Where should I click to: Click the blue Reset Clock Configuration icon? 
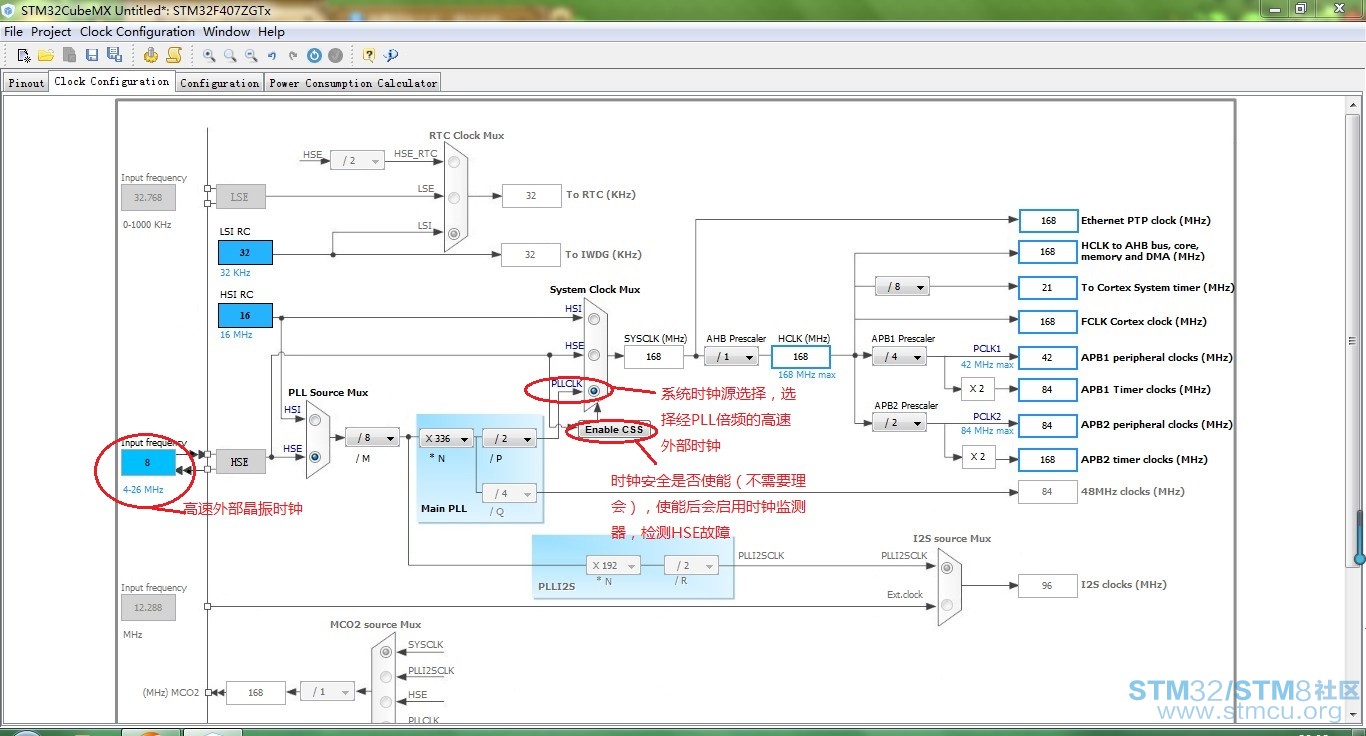click(x=314, y=56)
